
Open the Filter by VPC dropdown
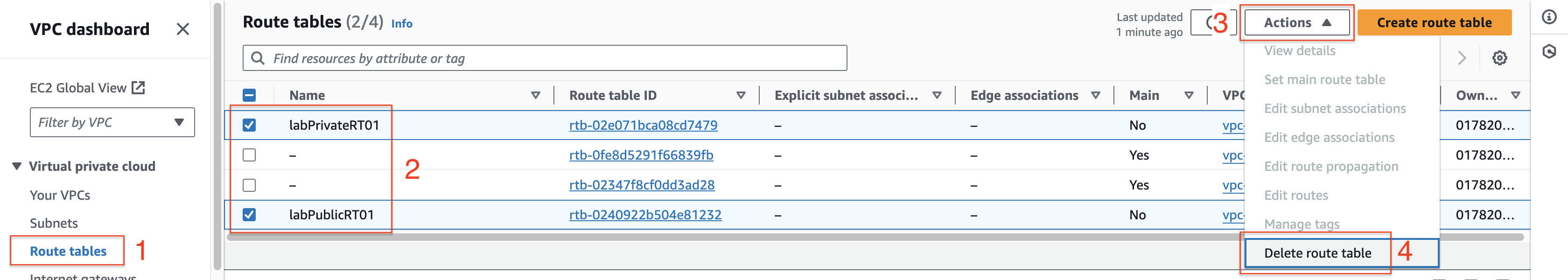pyautogui.click(x=112, y=122)
